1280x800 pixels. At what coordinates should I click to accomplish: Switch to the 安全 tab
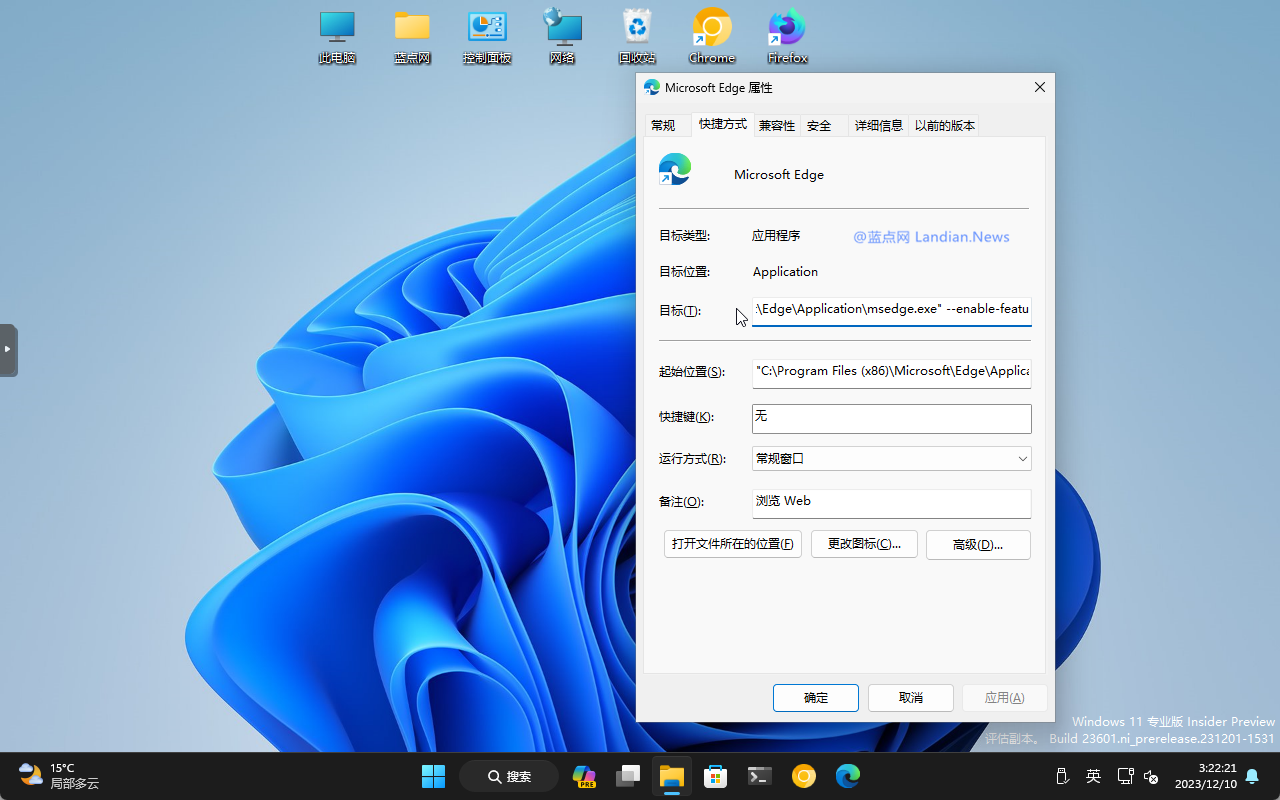point(819,125)
